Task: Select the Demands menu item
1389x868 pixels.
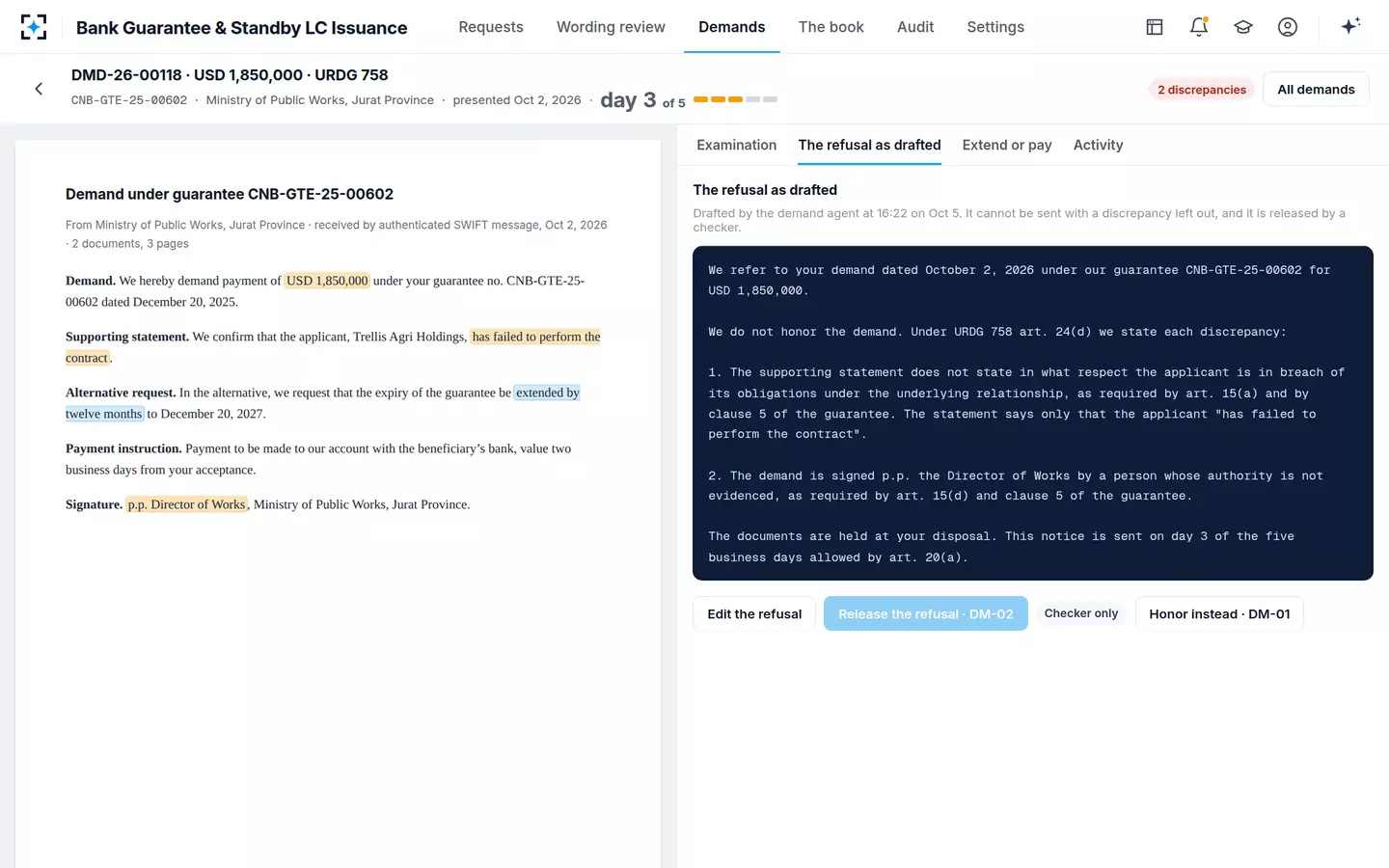Action: point(732,27)
